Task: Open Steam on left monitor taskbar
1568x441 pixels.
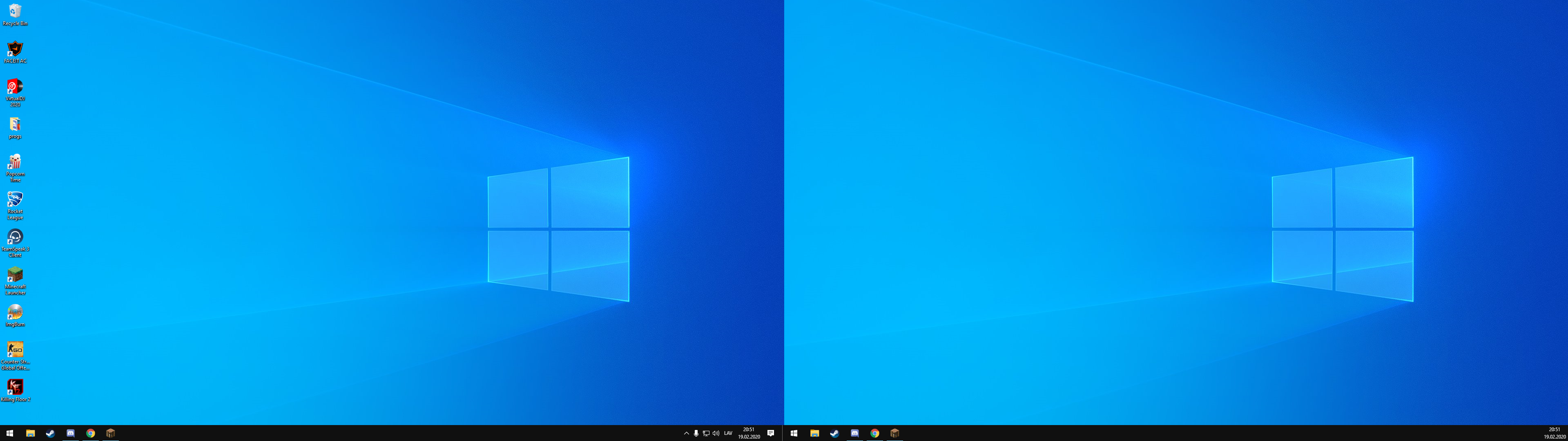Action: pyautogui.click(x=50, y=433)
